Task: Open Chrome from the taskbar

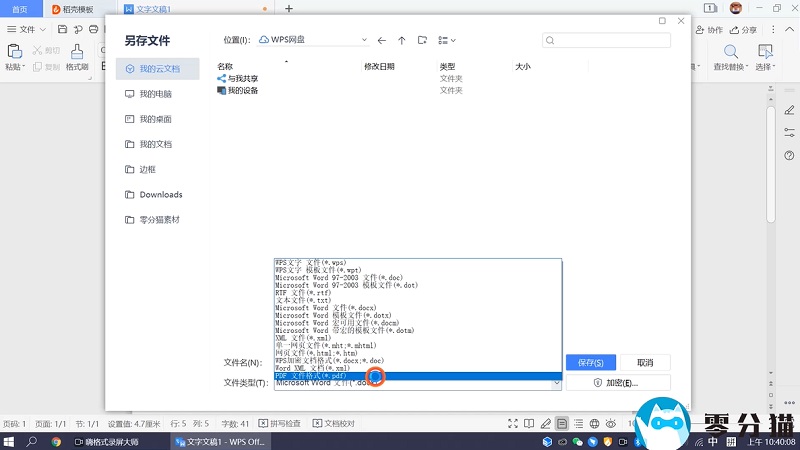Action: pos(56,442)
